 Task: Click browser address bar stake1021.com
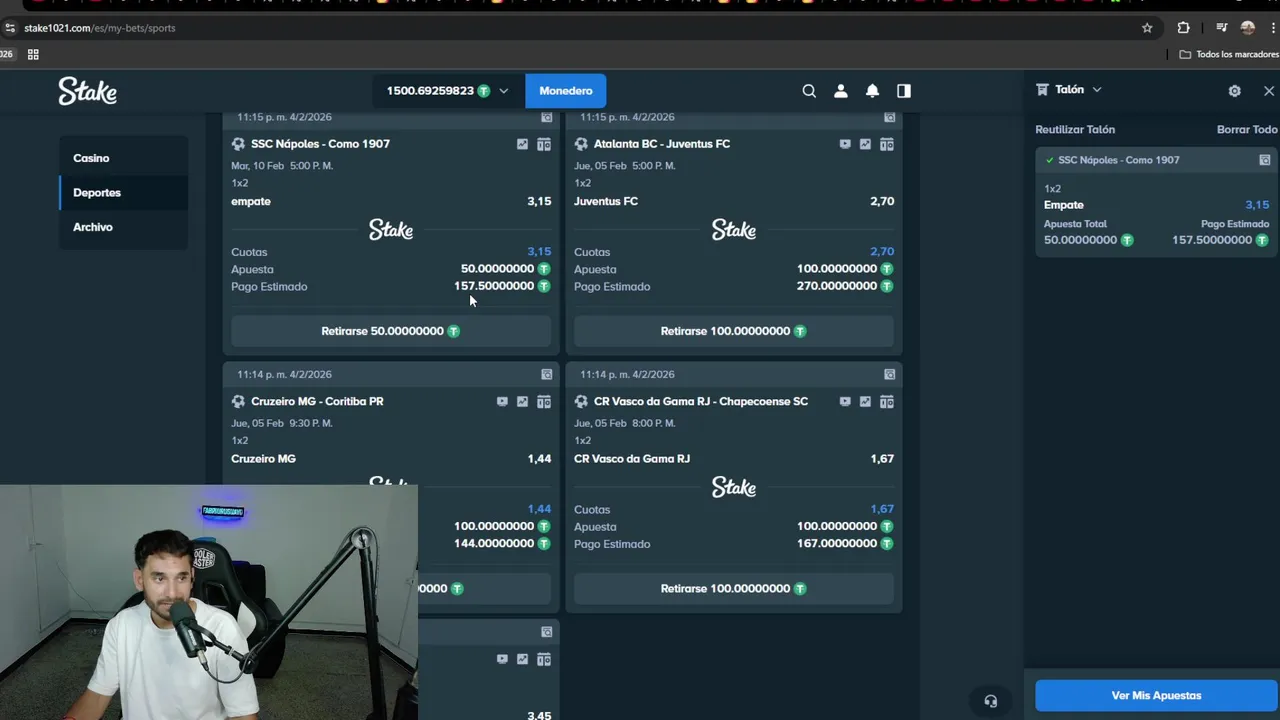100,28
